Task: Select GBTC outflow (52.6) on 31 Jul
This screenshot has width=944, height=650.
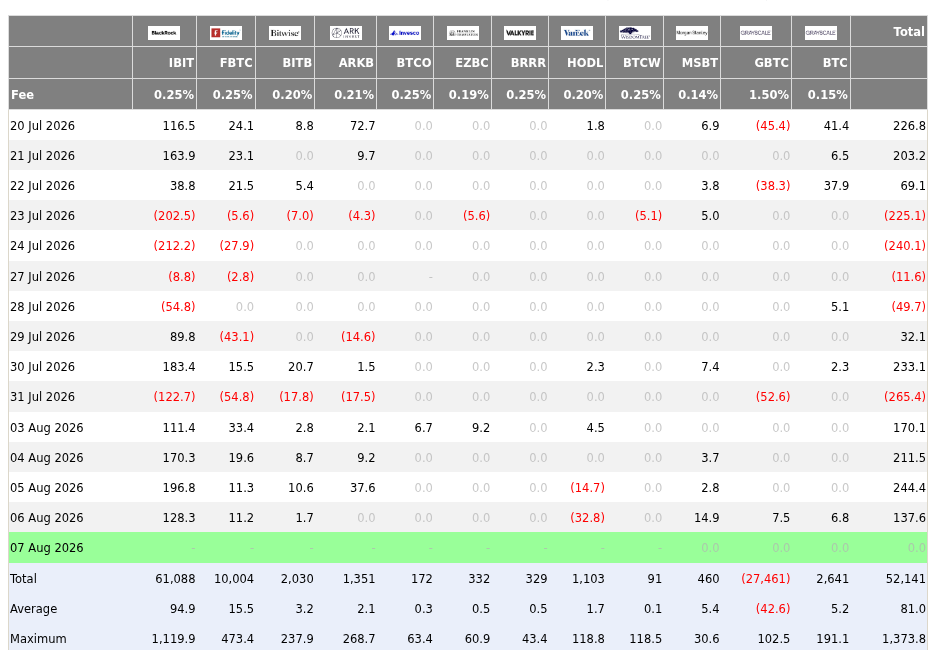Action: 773,397
